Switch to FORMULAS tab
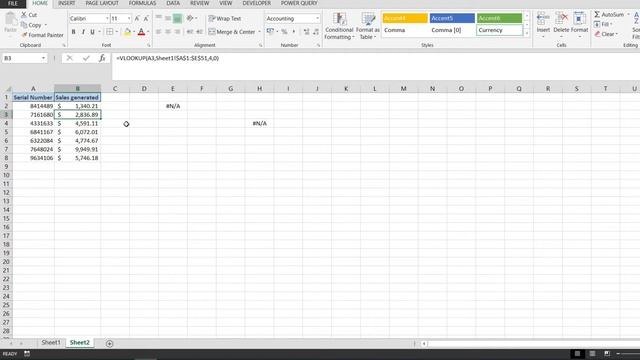Screen dimensions: 640x360 pyautogui.click(x=142, y=3)
